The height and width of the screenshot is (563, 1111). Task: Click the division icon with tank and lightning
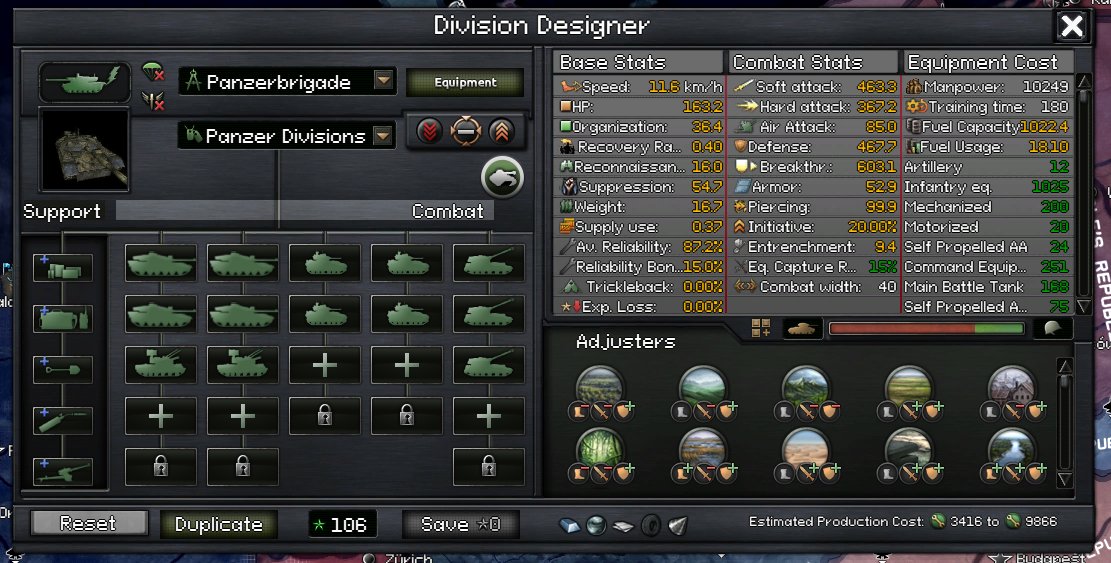[x=85, y=82]
